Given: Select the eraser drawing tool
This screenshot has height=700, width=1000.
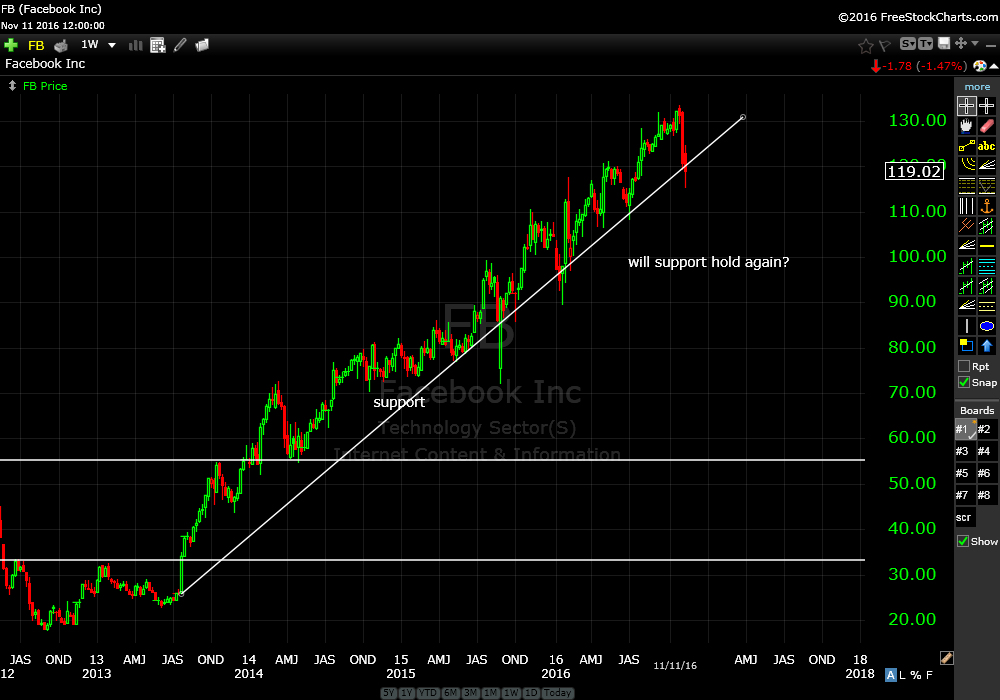Looking at the screenshot, I should (987, 126).
